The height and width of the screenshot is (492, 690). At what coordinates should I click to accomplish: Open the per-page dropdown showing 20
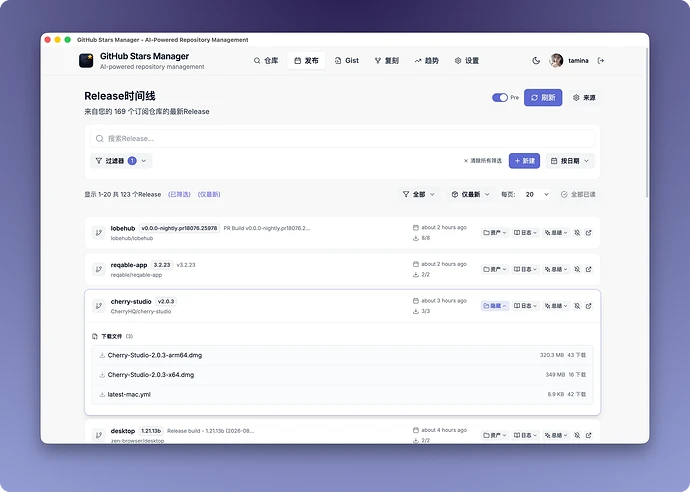[535, 194]
